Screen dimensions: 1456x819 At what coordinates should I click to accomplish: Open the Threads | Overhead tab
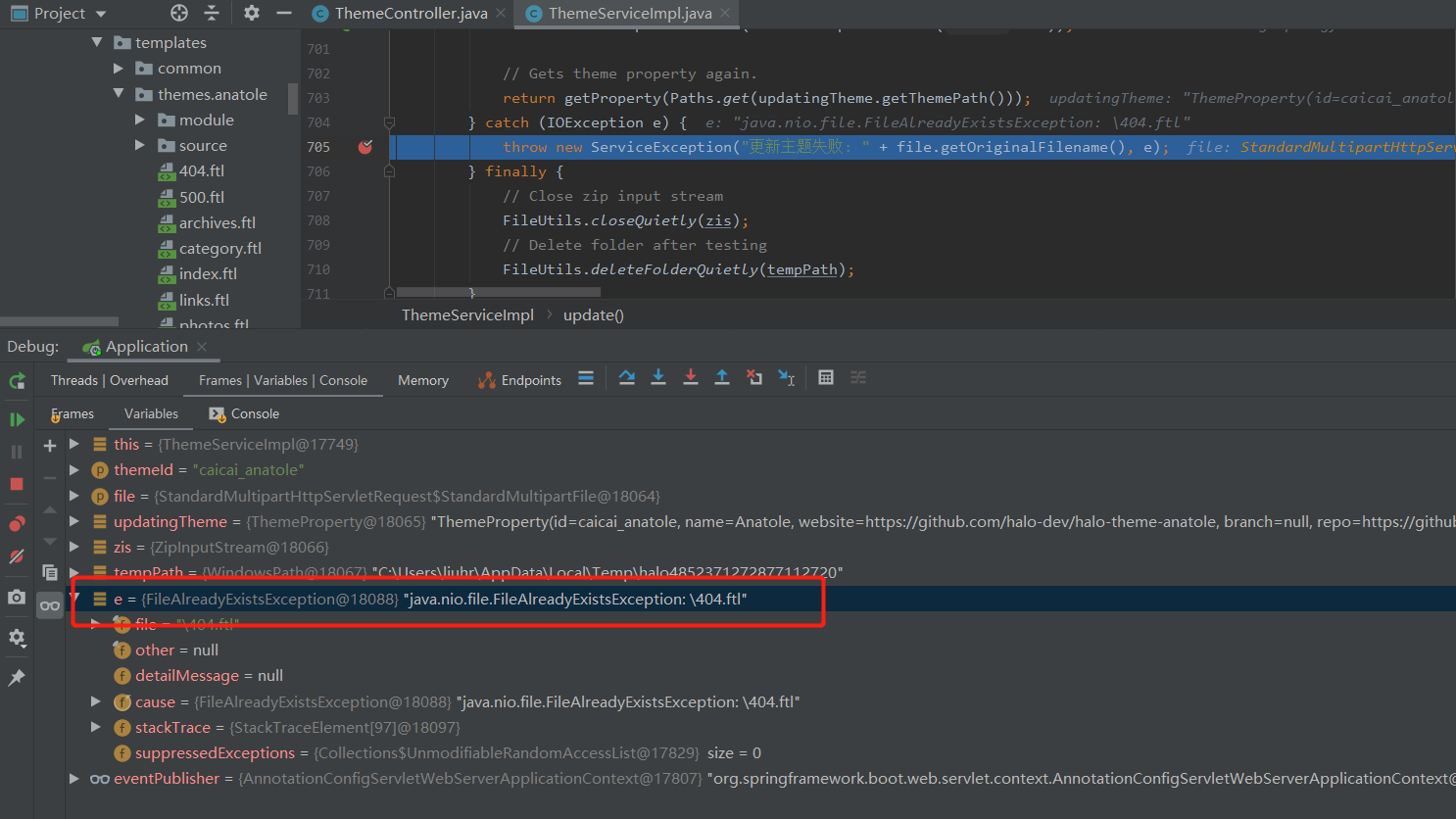(110, 380)
